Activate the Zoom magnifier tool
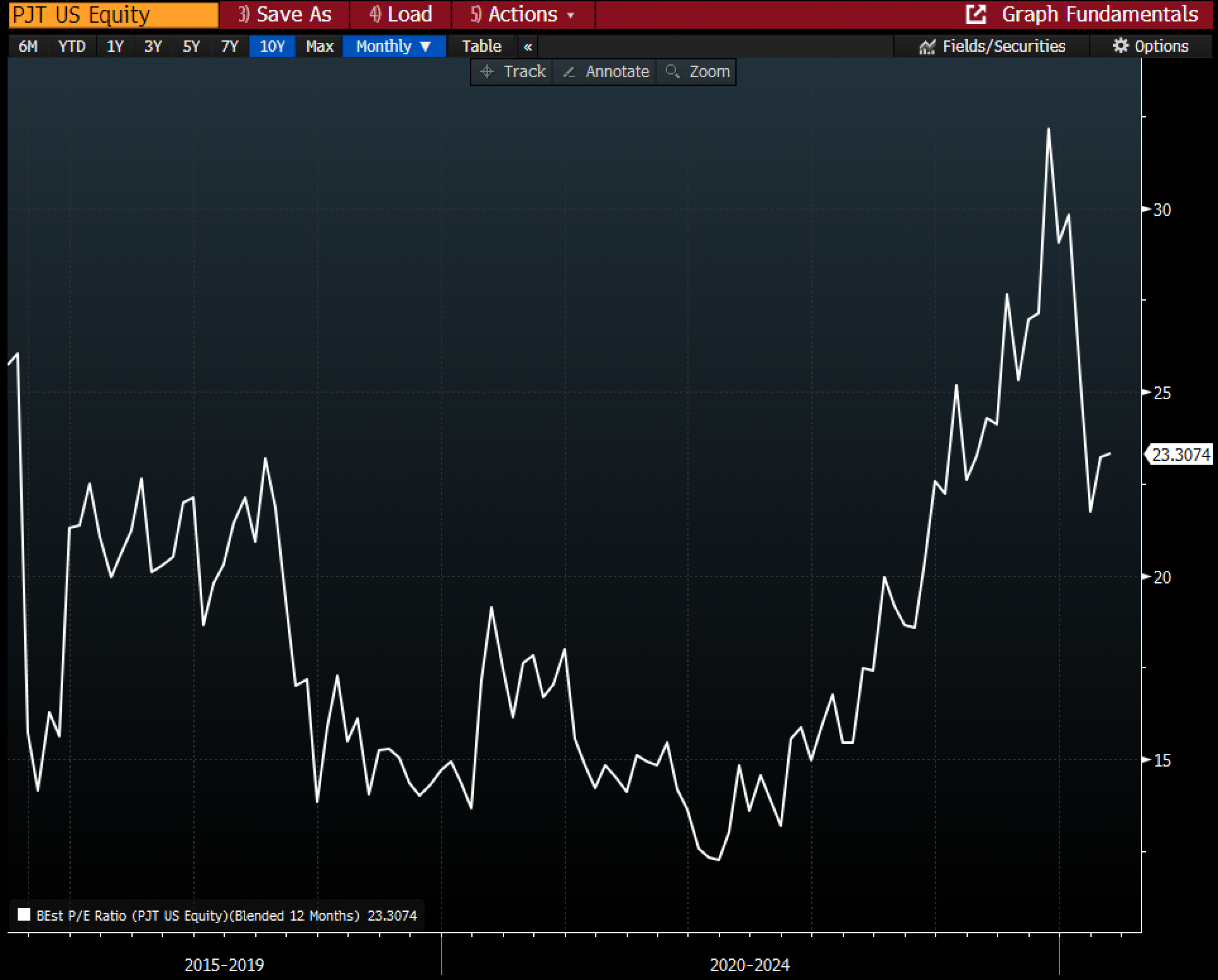The width and height of the screenshot is (1218, 980). point(673,71)
